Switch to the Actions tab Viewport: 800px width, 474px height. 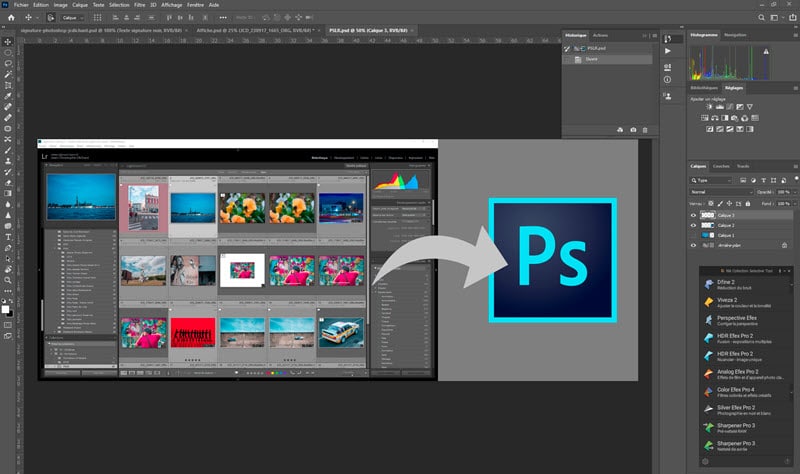click(x=600, y=35)
